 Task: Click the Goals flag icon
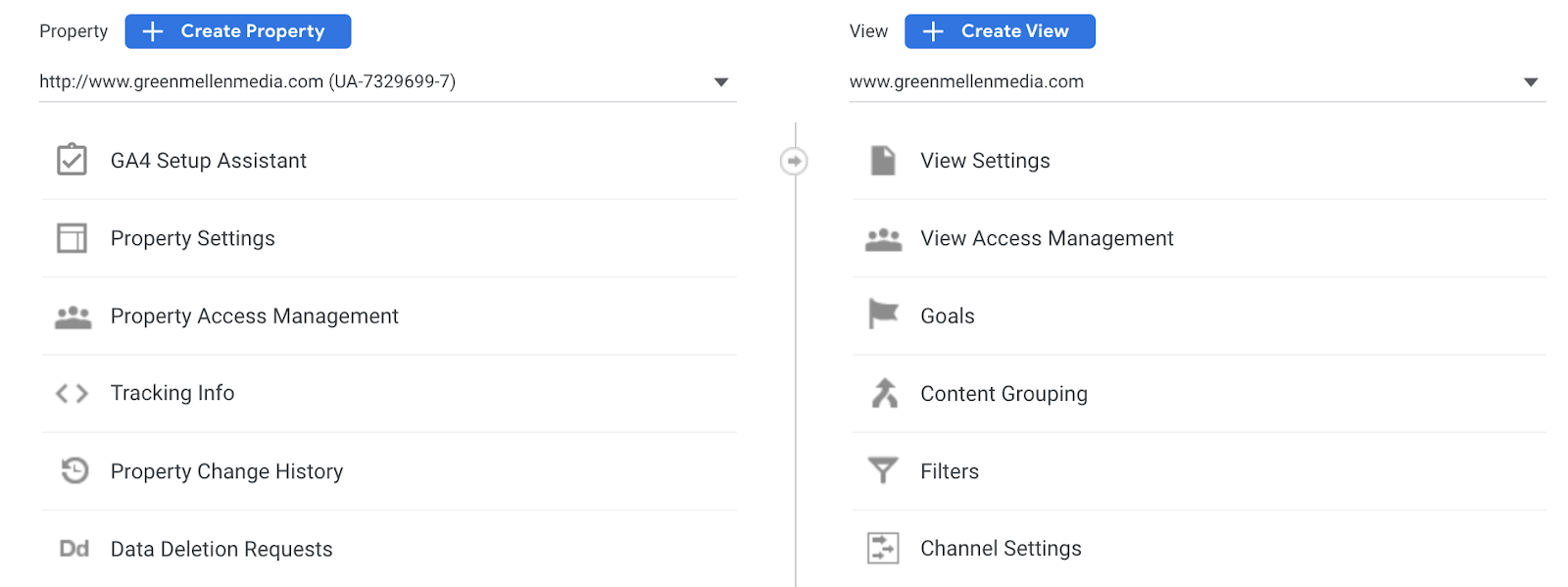883,315
